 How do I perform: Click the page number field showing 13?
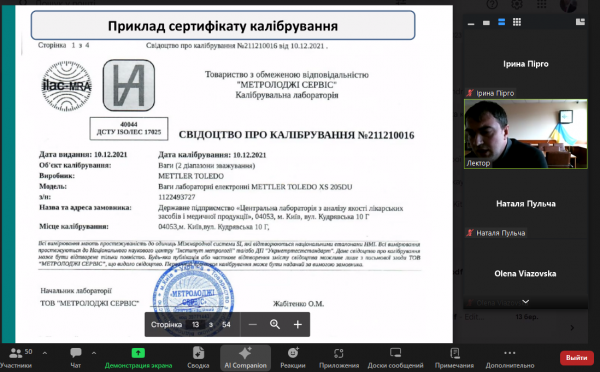pyautogui.click(x=196, y=325)
